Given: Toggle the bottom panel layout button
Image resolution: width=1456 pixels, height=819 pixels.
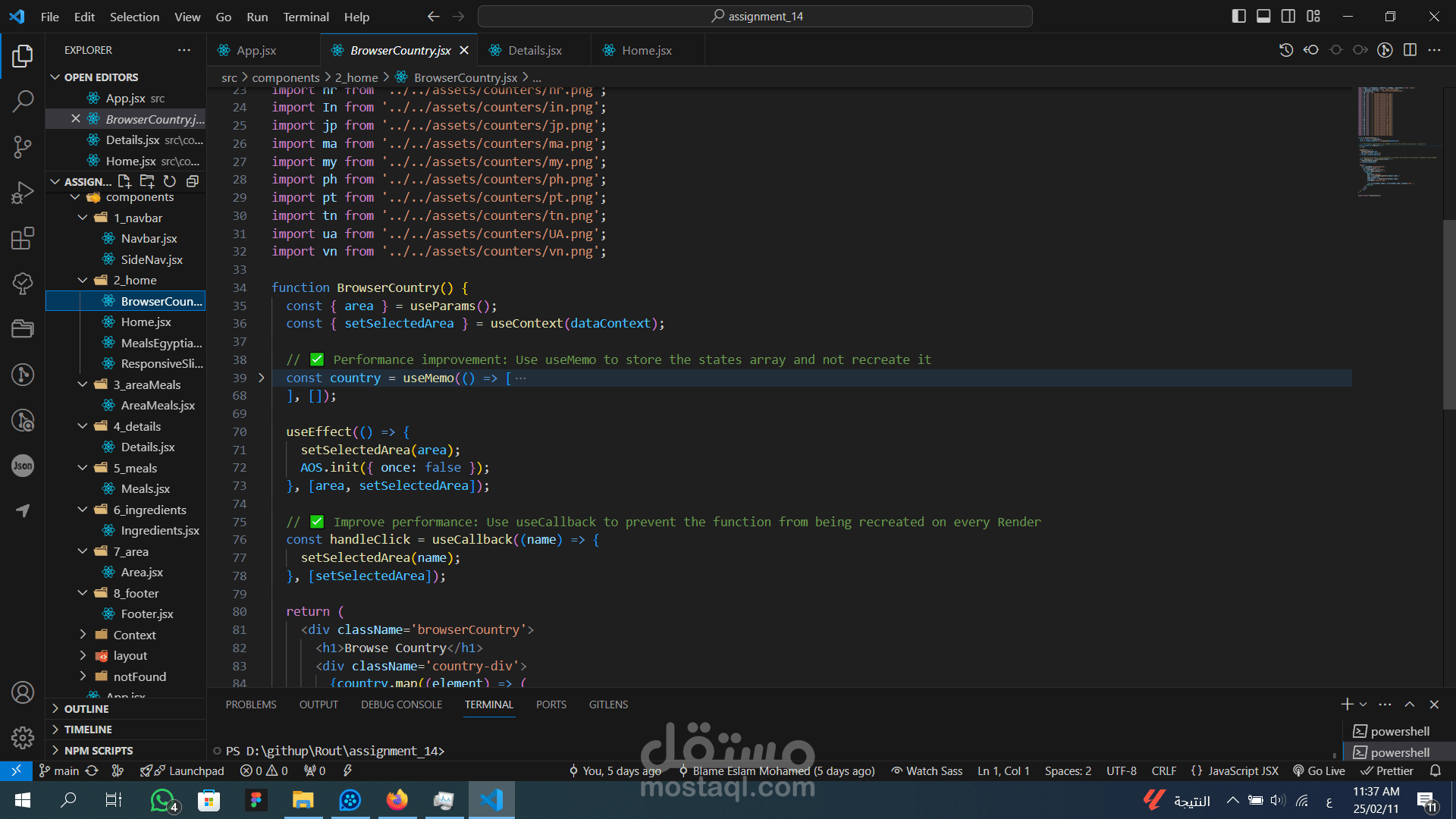Looking at the screenshot, I should pos(1263,17).
